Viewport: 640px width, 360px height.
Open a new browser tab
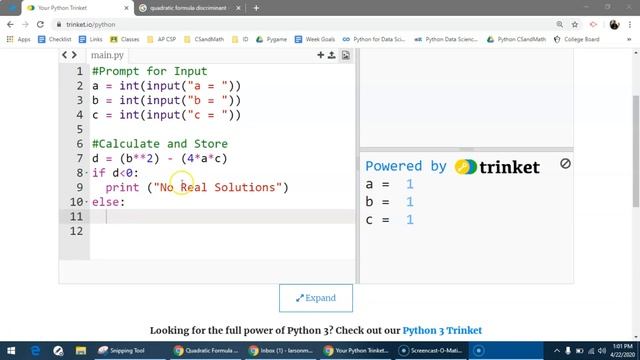pyautogui.click(x=256, y=8)
